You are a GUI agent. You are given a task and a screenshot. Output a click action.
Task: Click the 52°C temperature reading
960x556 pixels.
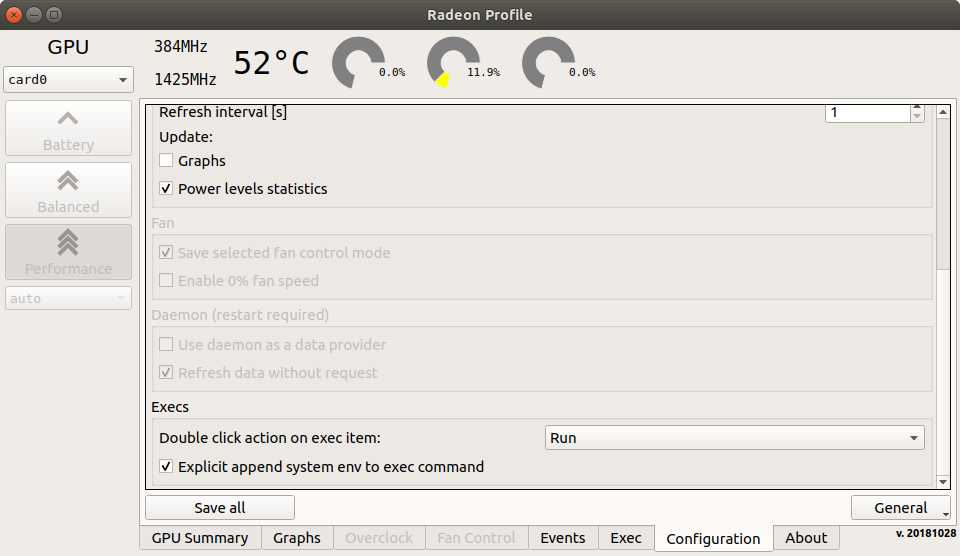272,62
